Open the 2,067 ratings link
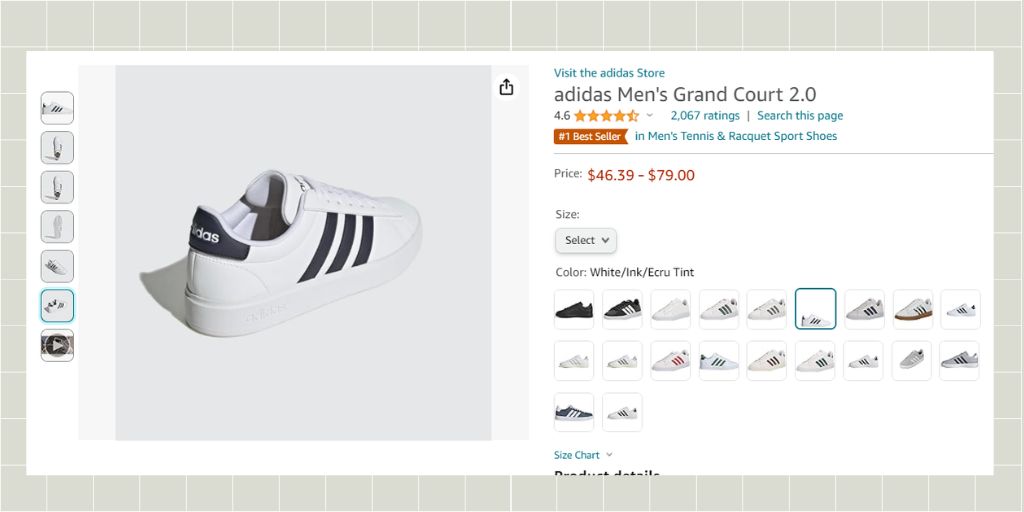The height and width of the screenshot is (512, 1024). click(x=705, y=116)
